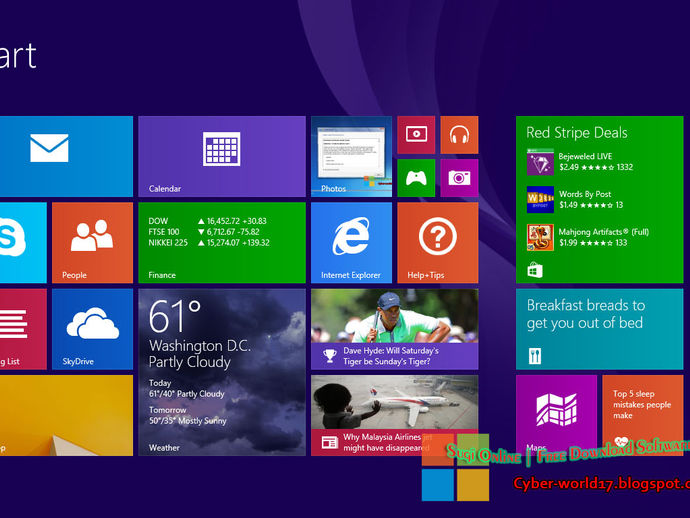Click the Mahjong Artifacts app icon

pyautogui.click(x=540, y=237)
